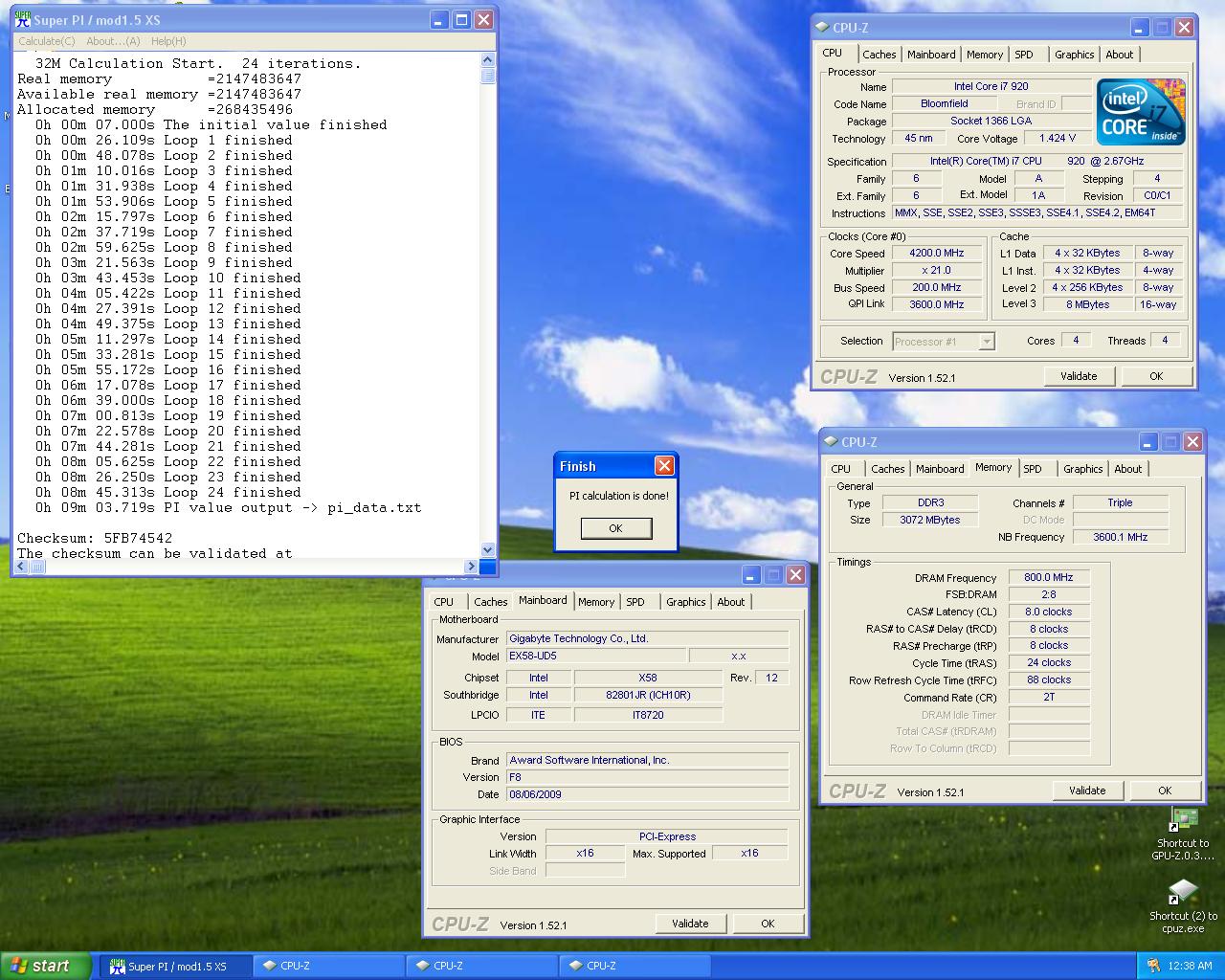This screenshot has height=980, width=1225.
Task: Click the system tray icon beside the clock
Action: coord(1153,966)
